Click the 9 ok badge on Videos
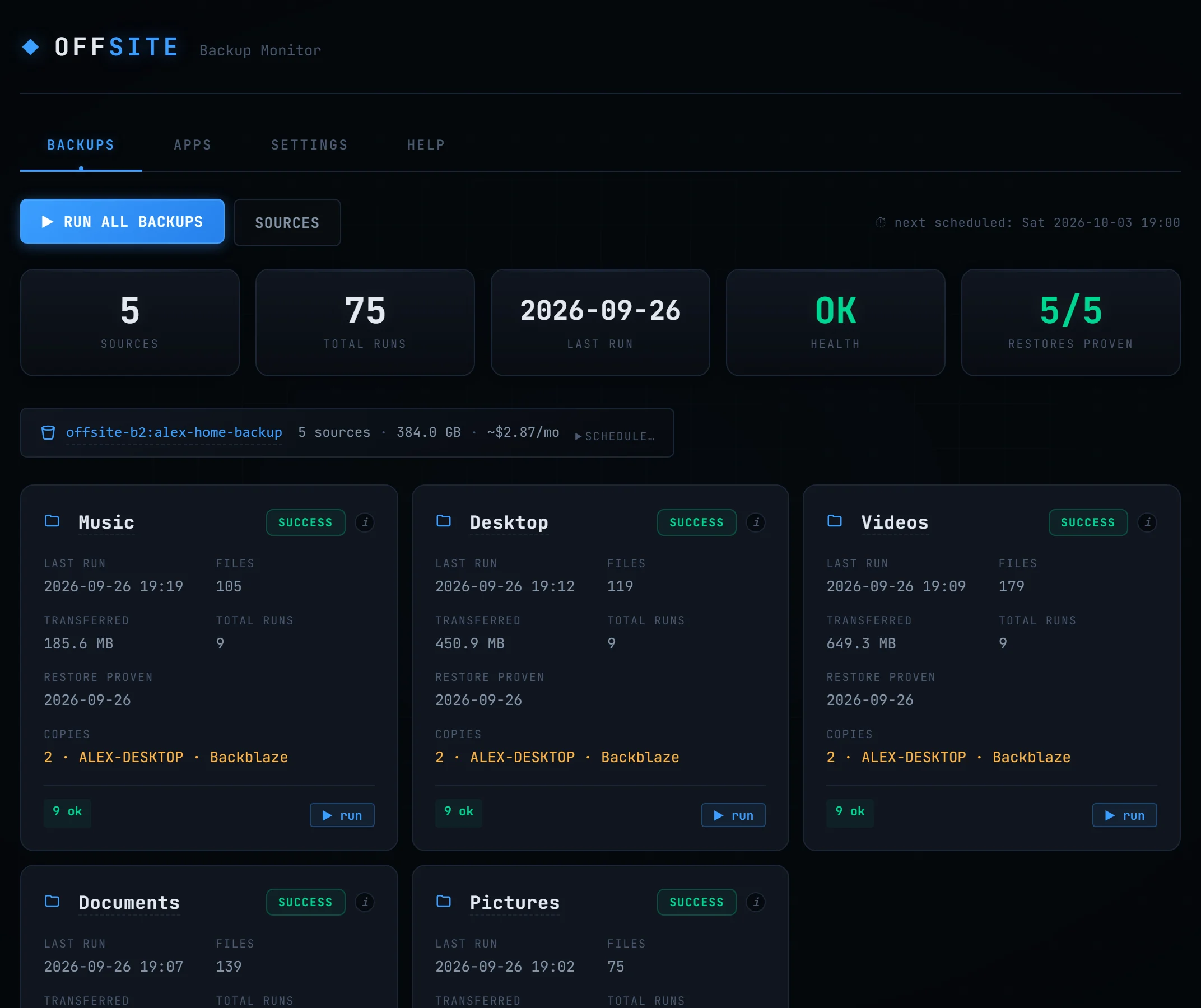Viewport: 1201px width, 1008px height. click(850, 812)
